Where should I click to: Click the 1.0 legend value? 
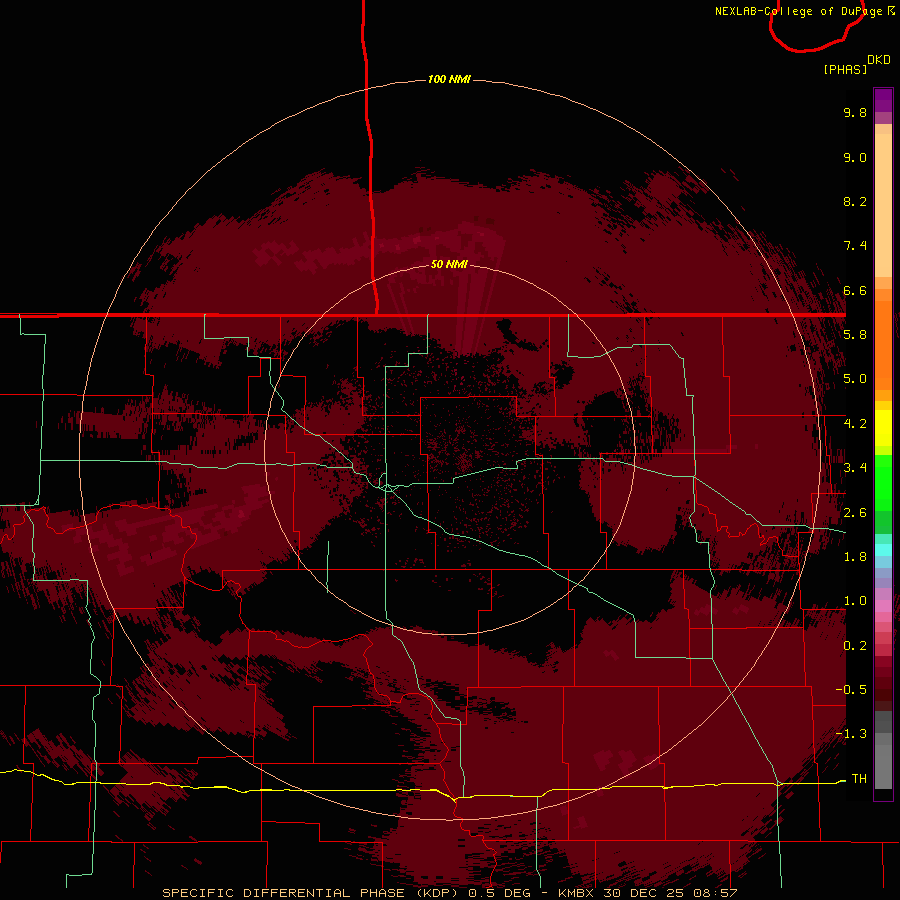[855, 601]
